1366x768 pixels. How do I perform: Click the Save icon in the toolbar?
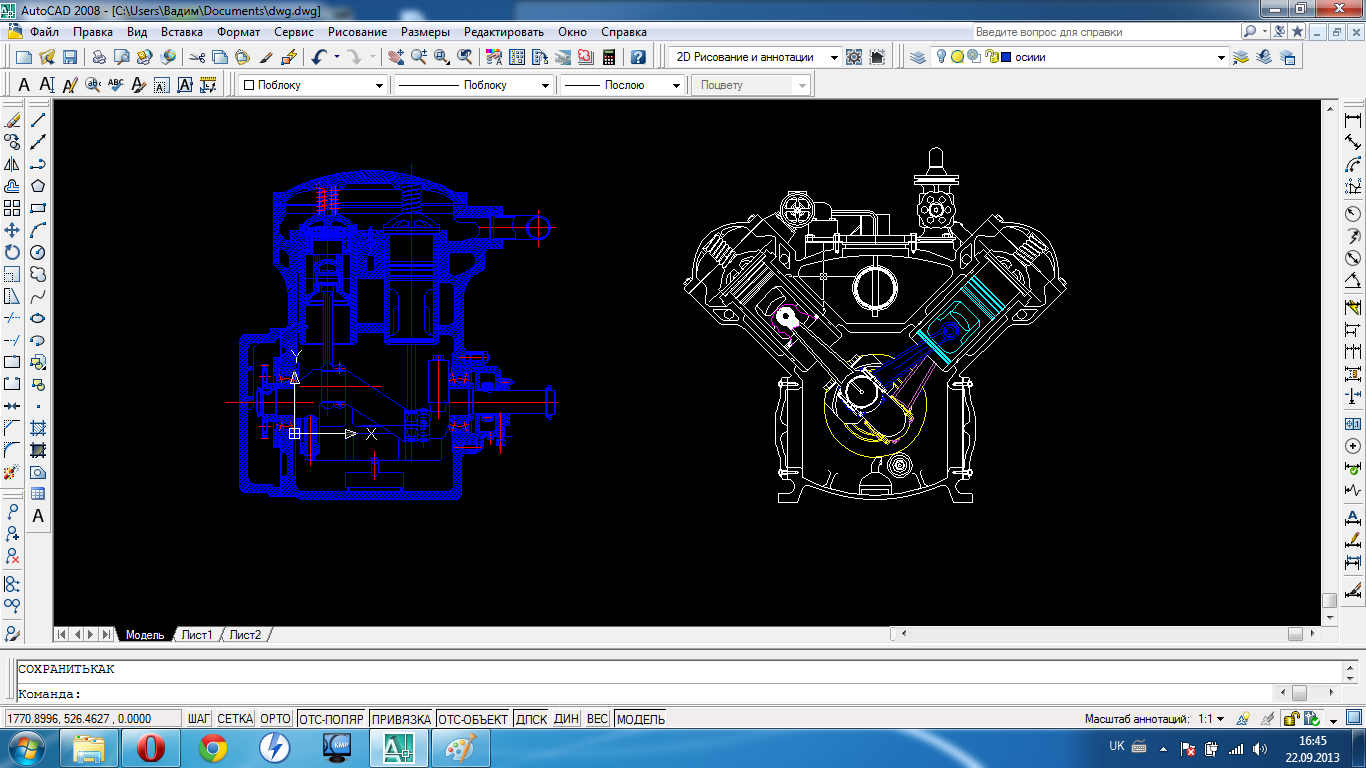70,57
